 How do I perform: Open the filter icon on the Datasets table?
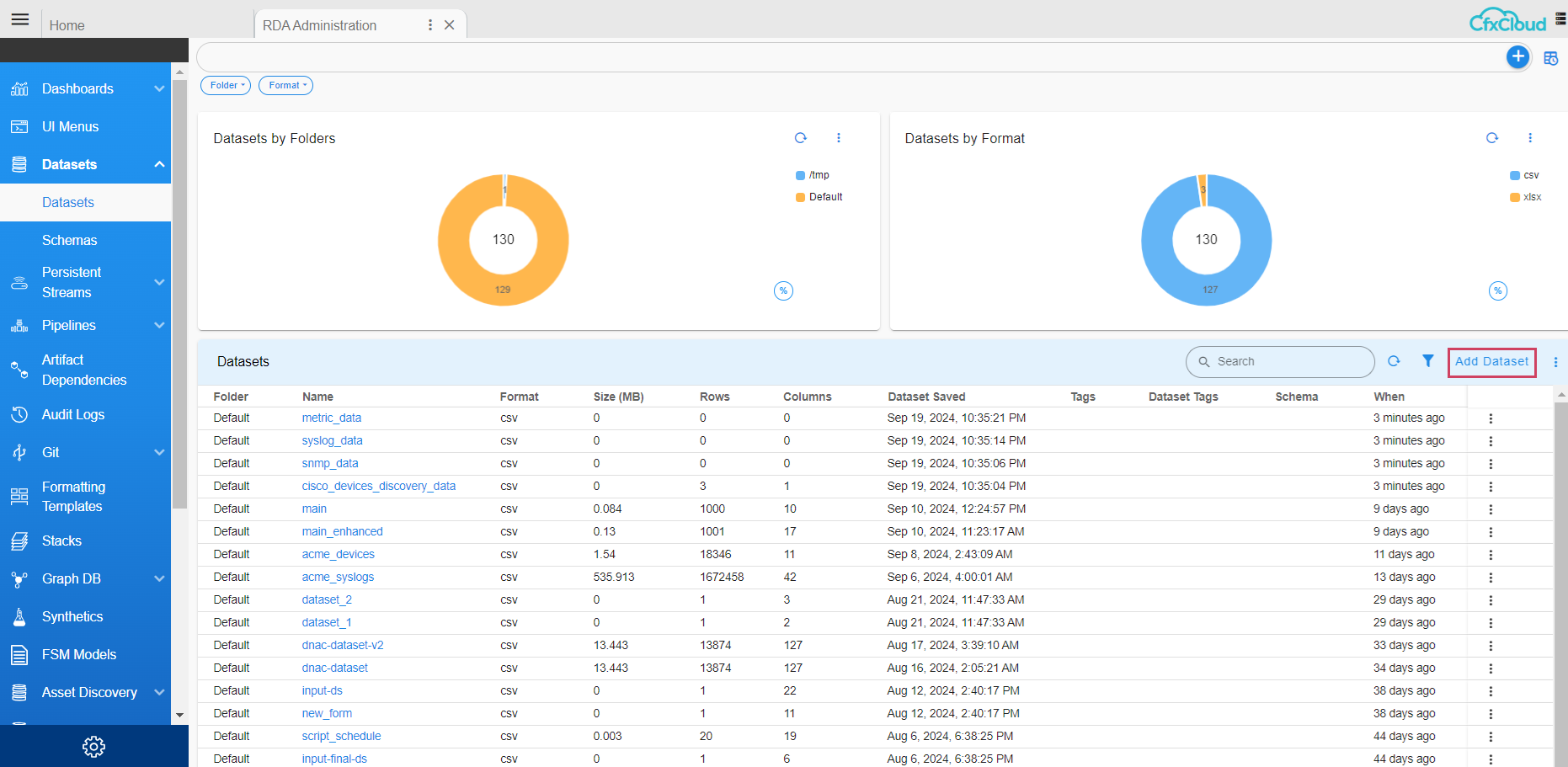point(1428,360)
